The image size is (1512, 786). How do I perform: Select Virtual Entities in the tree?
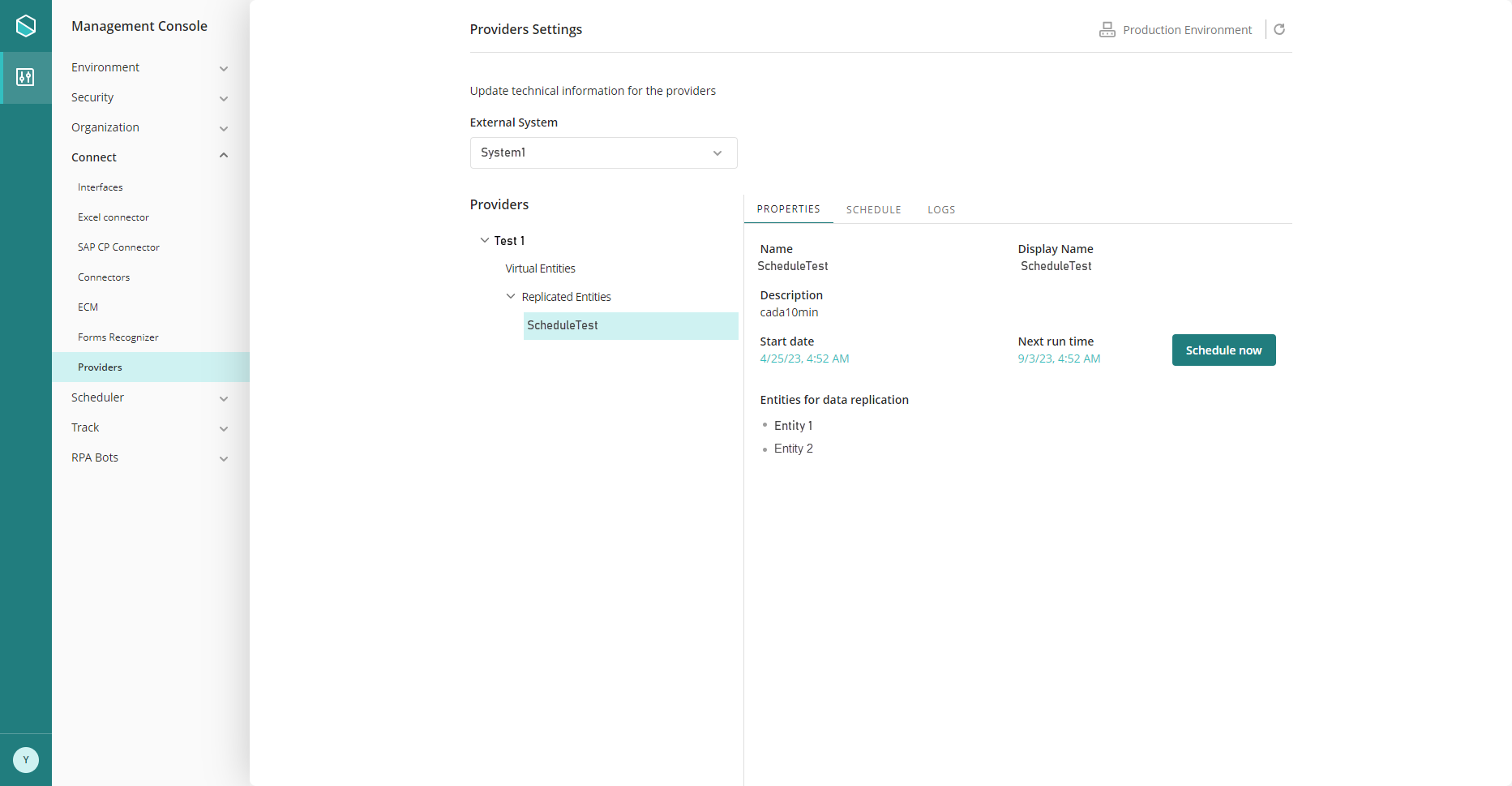coord(541,268)
